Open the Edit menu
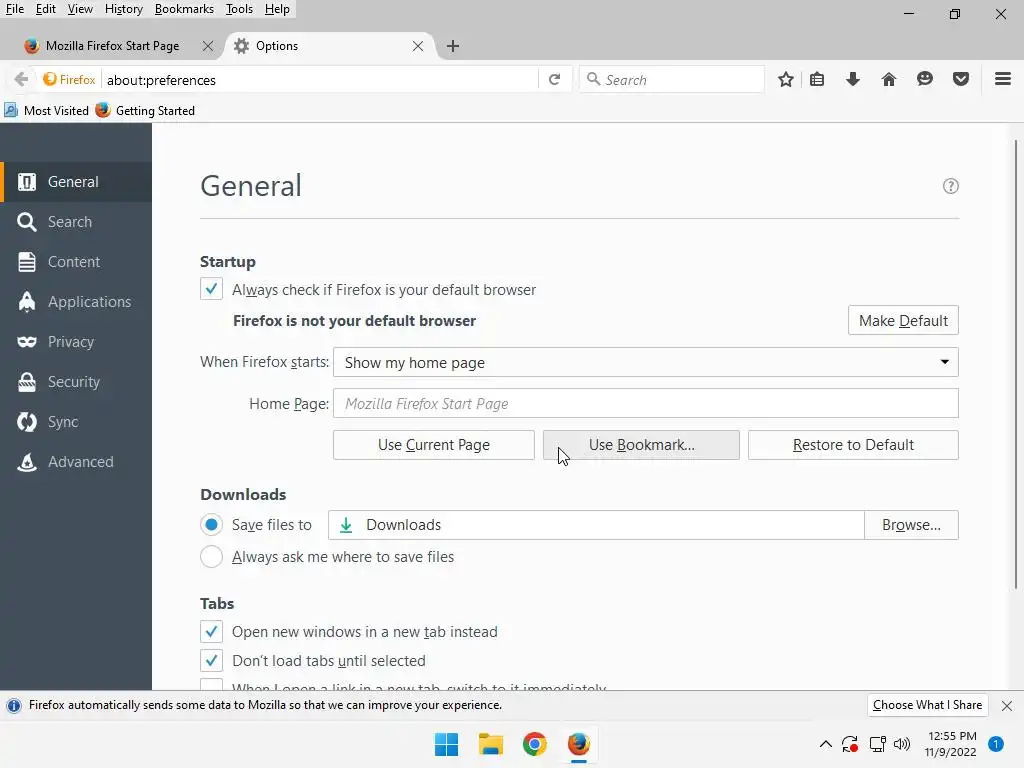This screenshot has width=1024, height=768. click(45, 9)
